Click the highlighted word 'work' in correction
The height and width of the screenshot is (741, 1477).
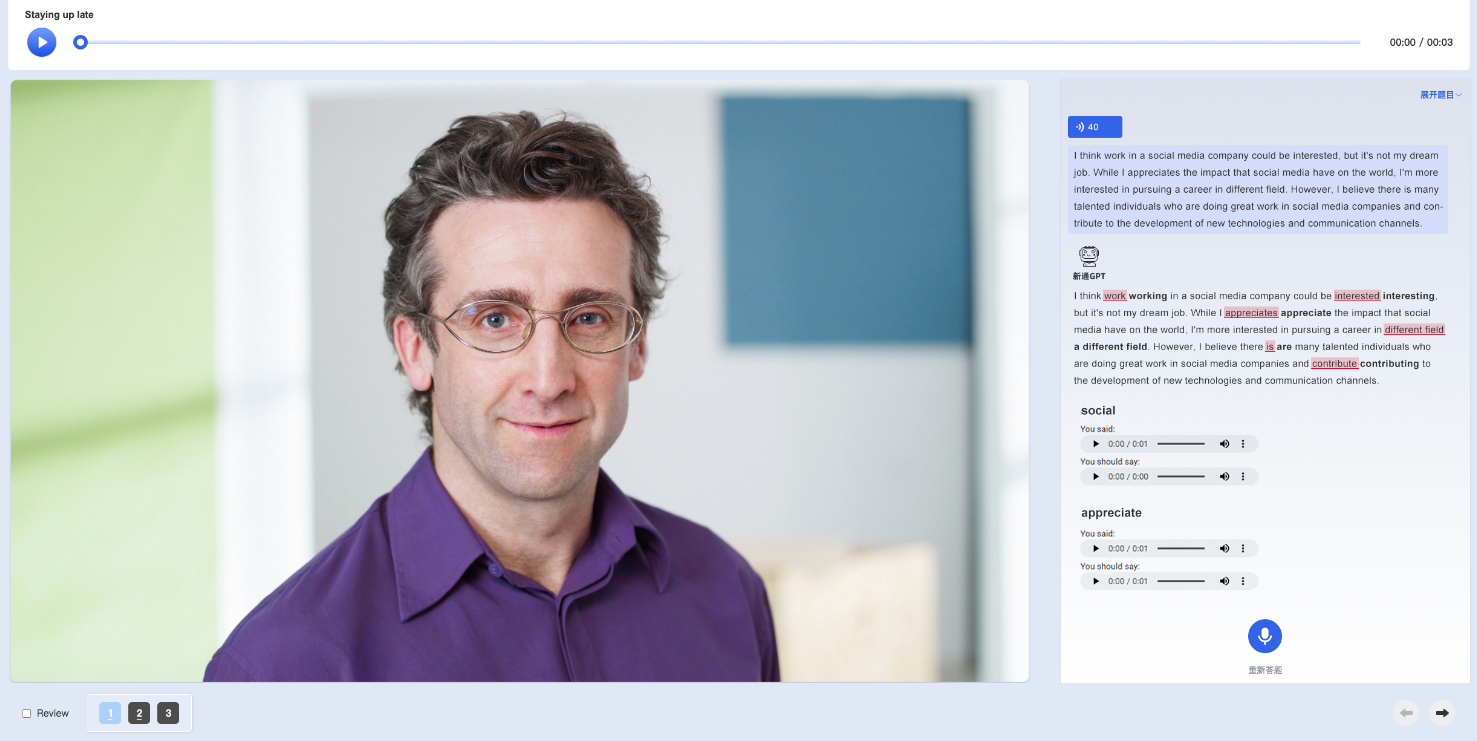pyautogui.click(x=1115, y=296)
